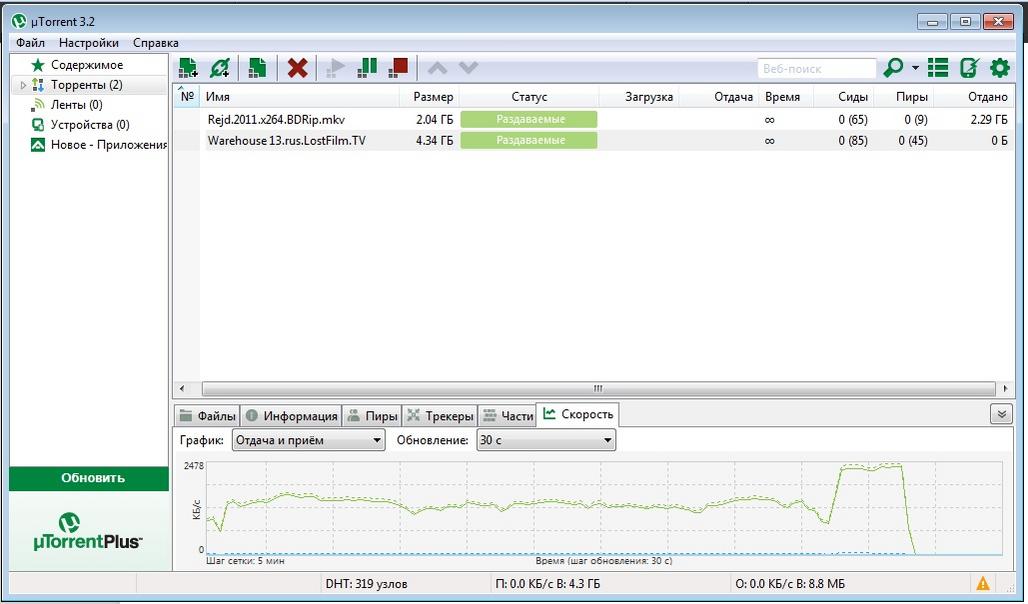The image size is (1028, 604).
Task: Select the Скорость tab
Action: tap(578, 414)
